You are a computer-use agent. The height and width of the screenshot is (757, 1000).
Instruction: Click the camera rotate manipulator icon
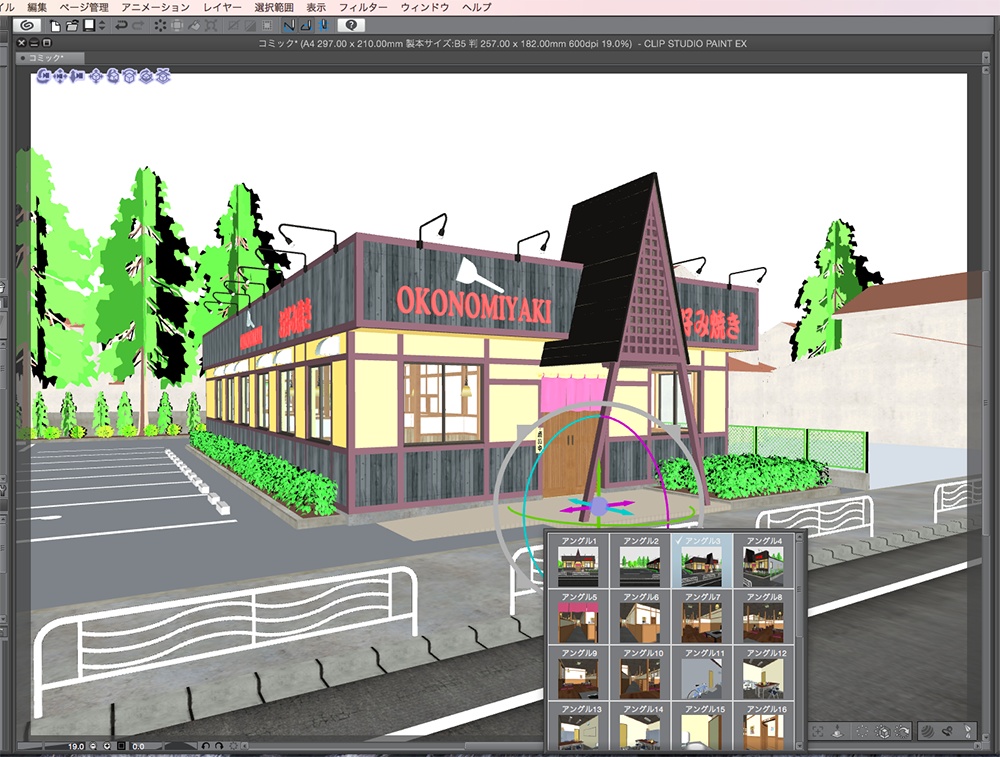[43, 77]
